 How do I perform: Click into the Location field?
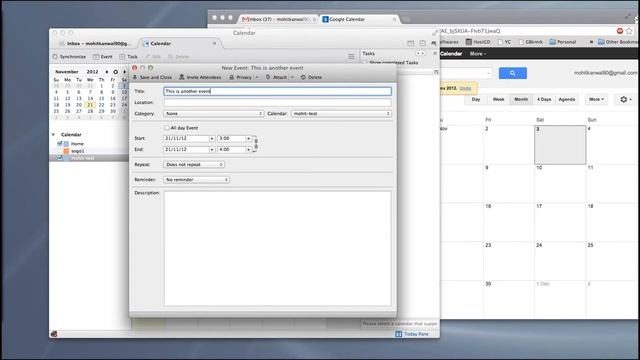278,102
